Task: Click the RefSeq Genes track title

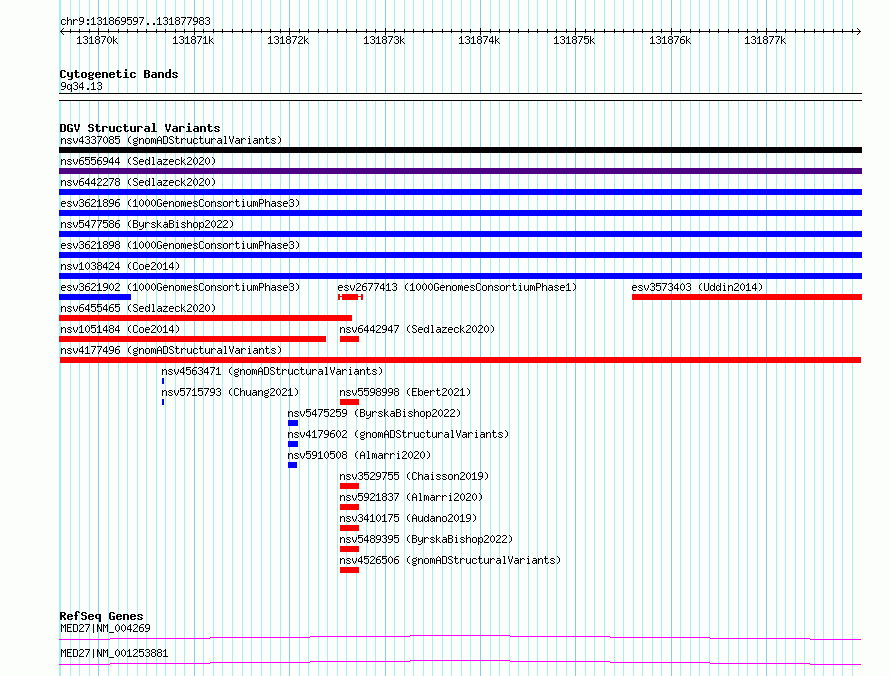Action: (x=101, y=616)
